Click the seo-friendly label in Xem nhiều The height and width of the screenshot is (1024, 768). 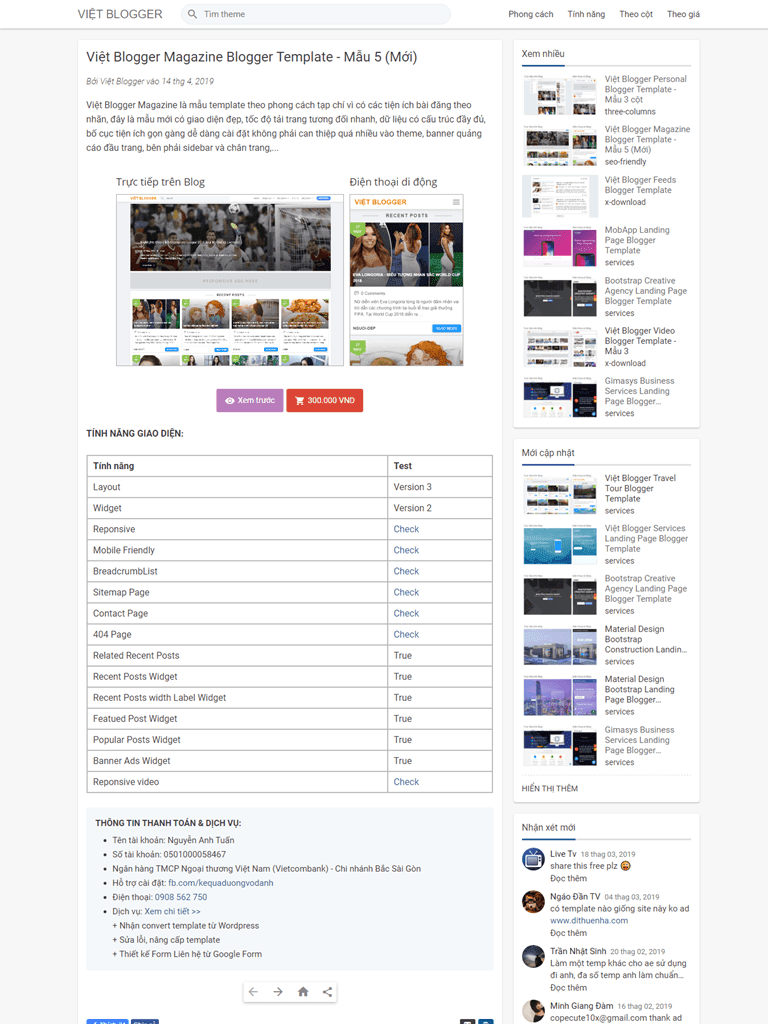(626, 162)
